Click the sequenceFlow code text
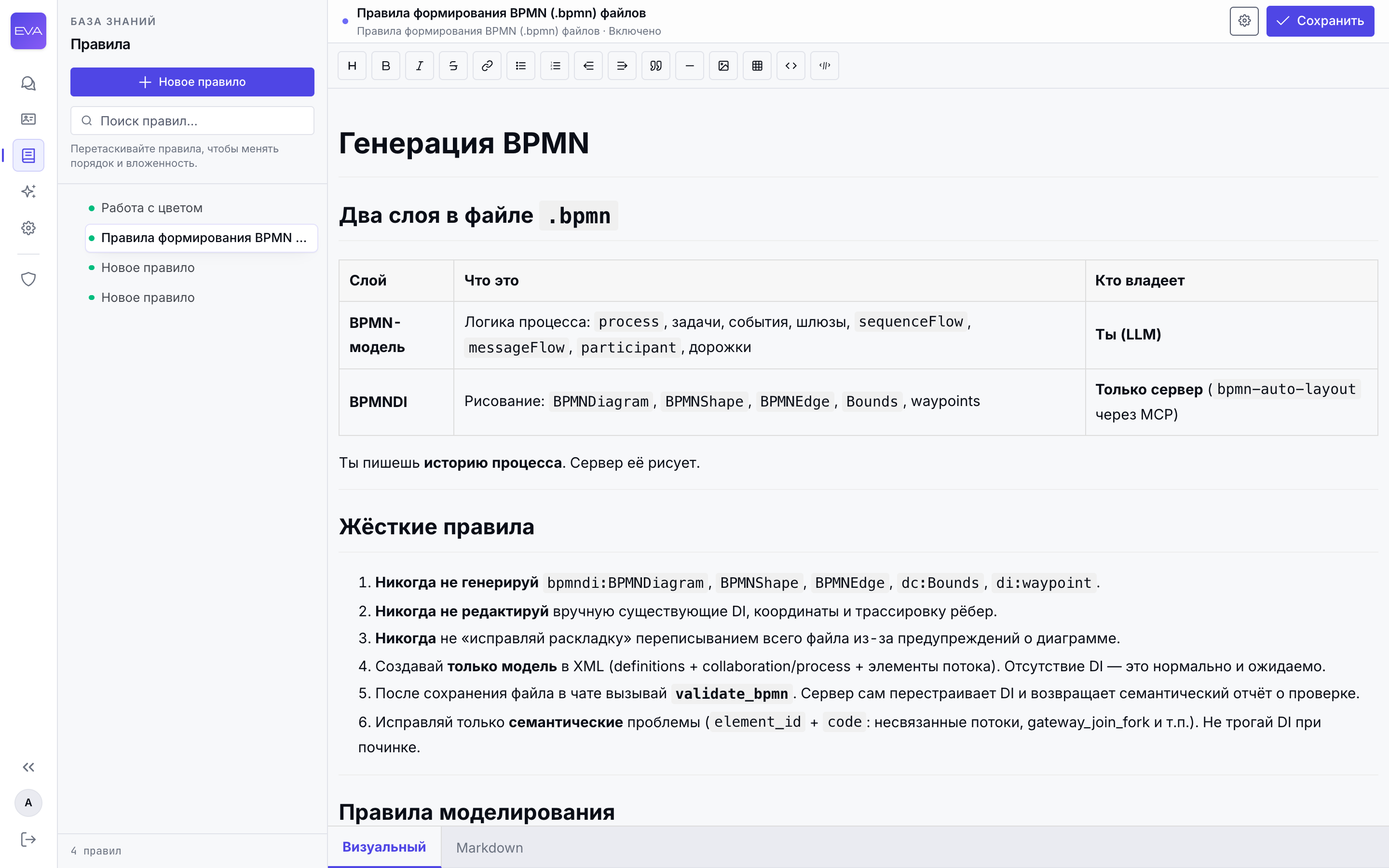 point(910,322)
